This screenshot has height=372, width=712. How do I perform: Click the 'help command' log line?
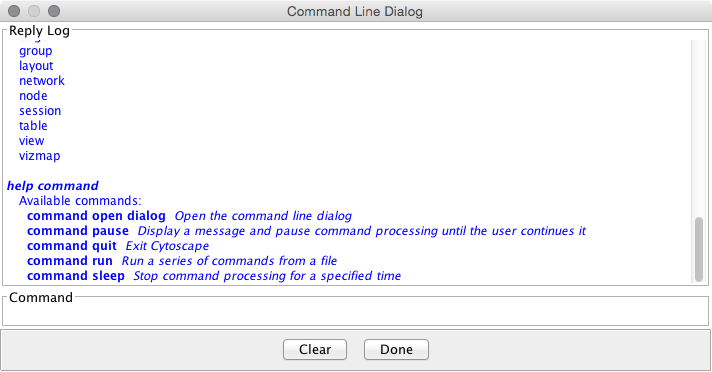coord(53,186)
